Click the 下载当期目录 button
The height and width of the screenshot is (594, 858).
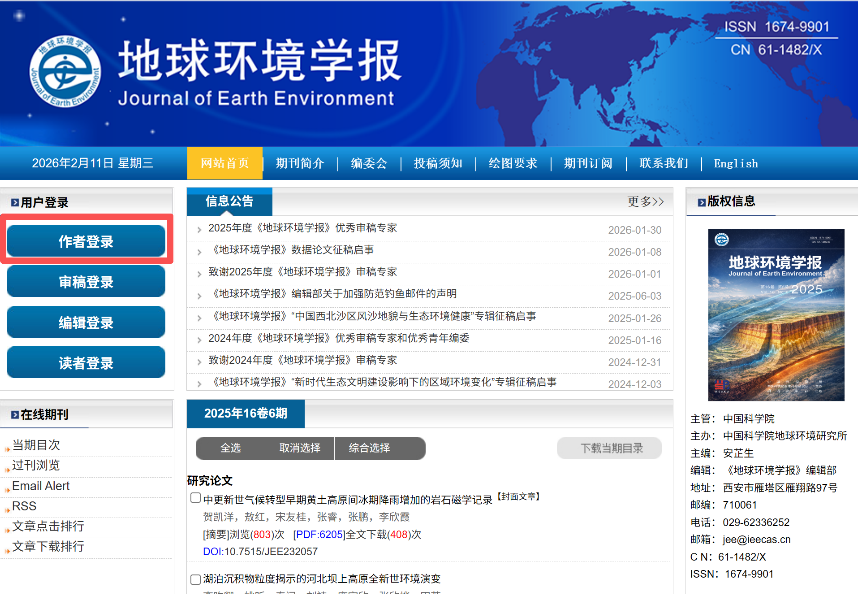coord(609,448)
